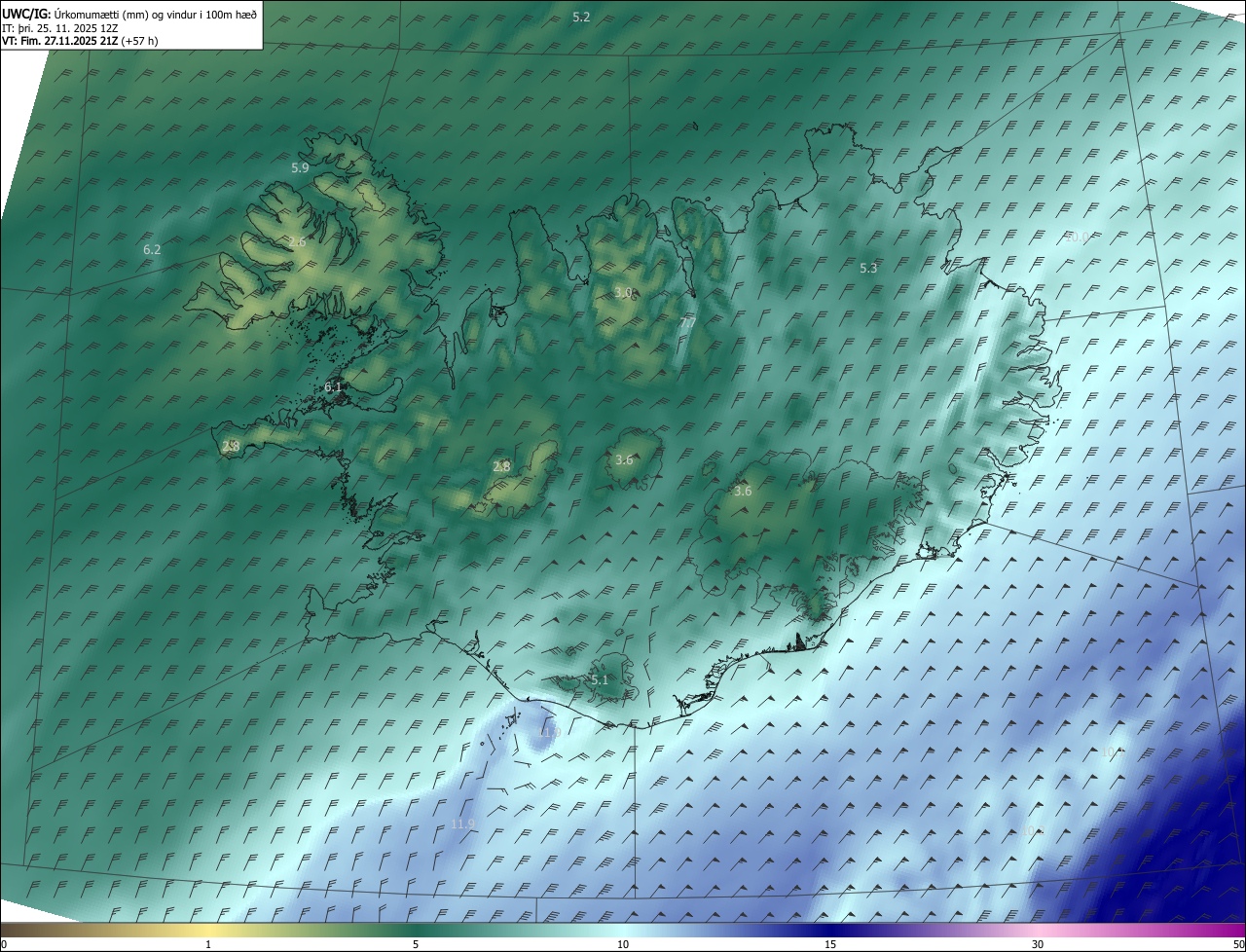1246x952 pixels.
Task: Click the 10 tick on the colour scale
Action: coord(623,944)
